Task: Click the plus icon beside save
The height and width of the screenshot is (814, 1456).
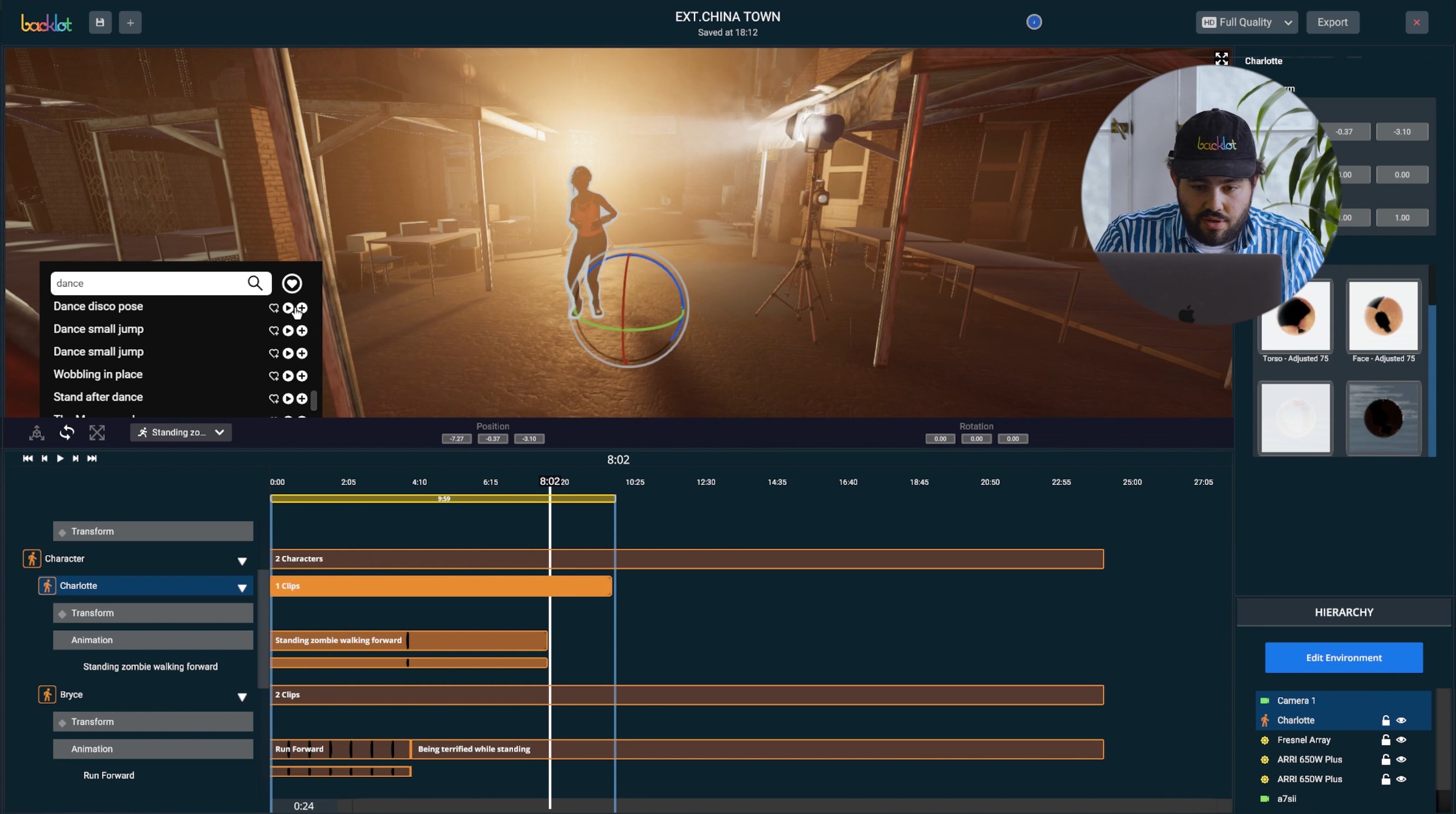Action: pyautogui.click(x=130, y=22)
